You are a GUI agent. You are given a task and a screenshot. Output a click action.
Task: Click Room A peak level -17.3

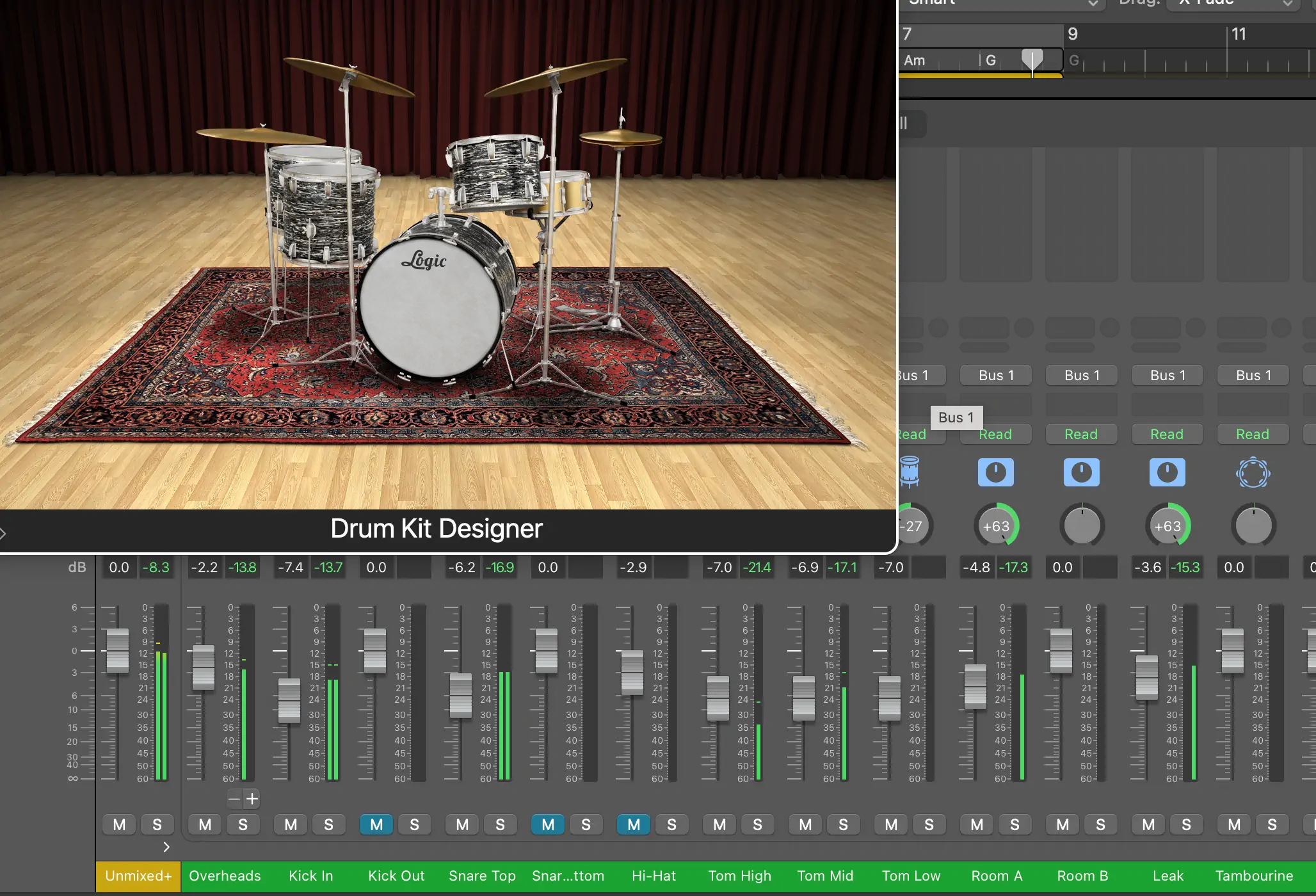(x=1013, y=568)
